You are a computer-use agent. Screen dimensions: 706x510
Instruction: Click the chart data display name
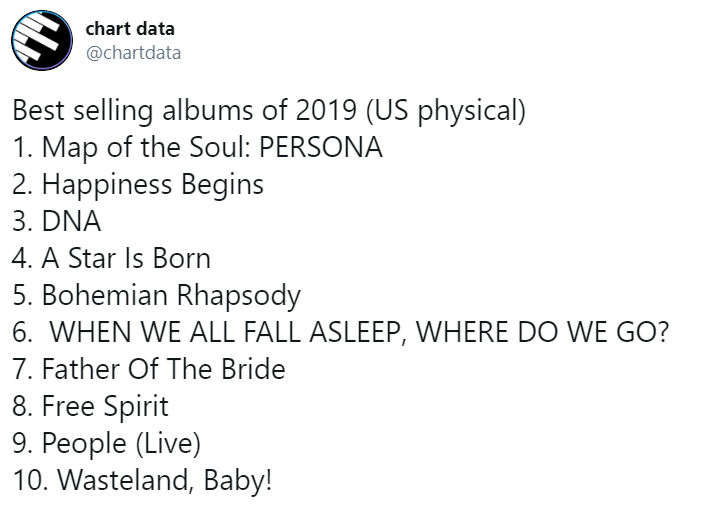(130, 29)
